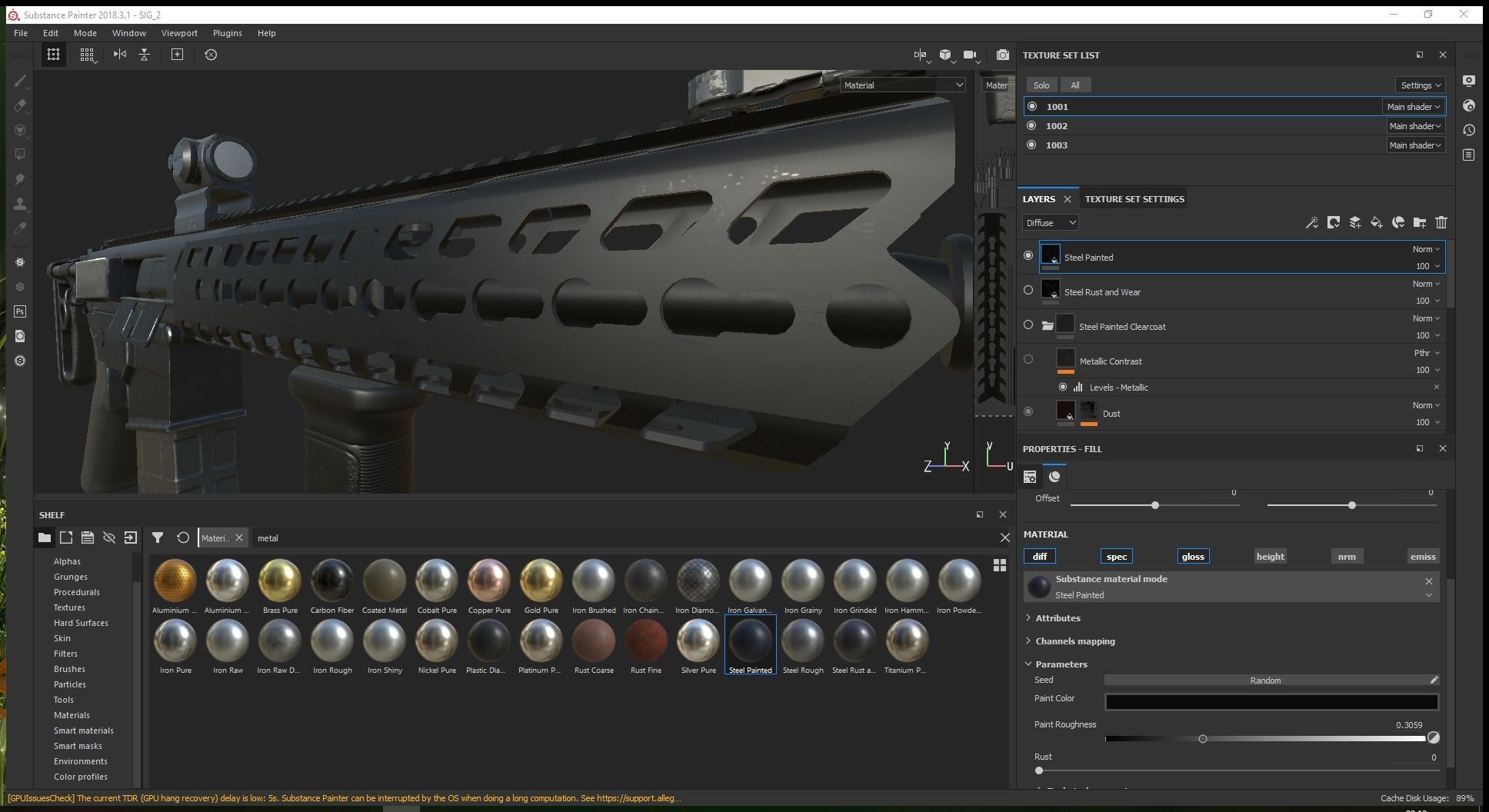Select Smart materials in shelf categories

tap(84, 730)
